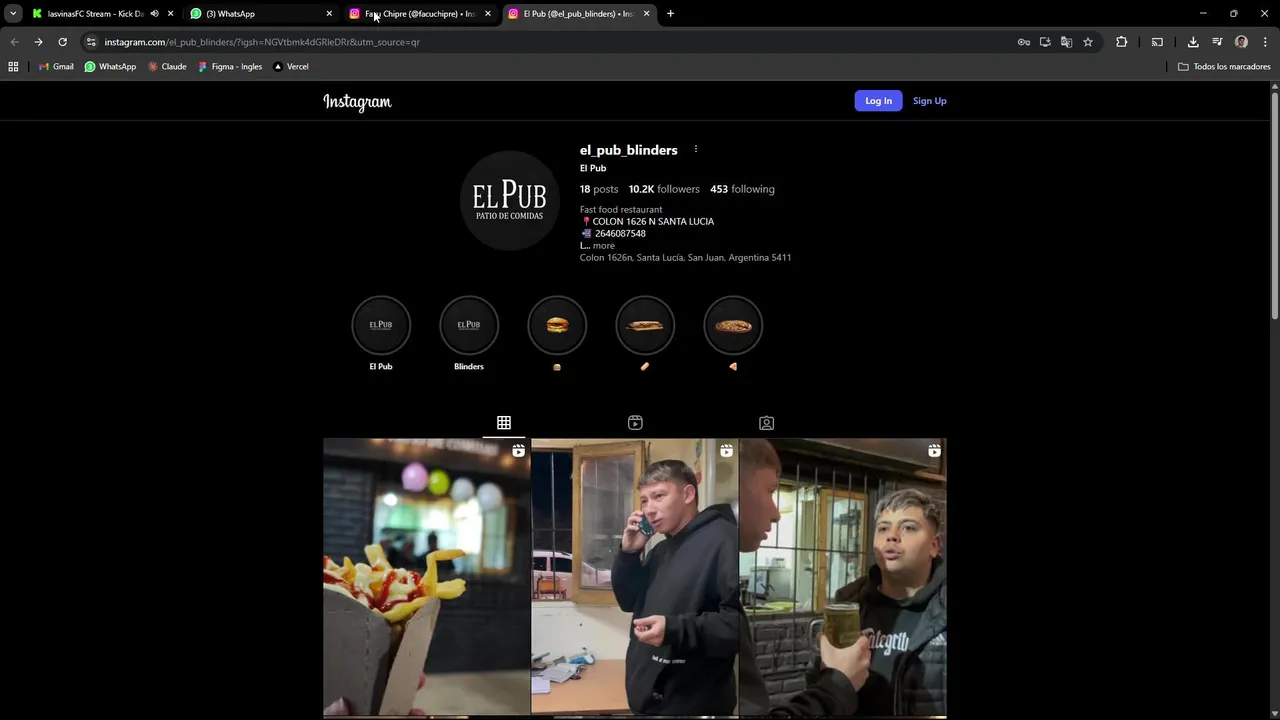1280x720 pixels.
Task: Switch to the Tagged photos tab
Action: point(766,423)
